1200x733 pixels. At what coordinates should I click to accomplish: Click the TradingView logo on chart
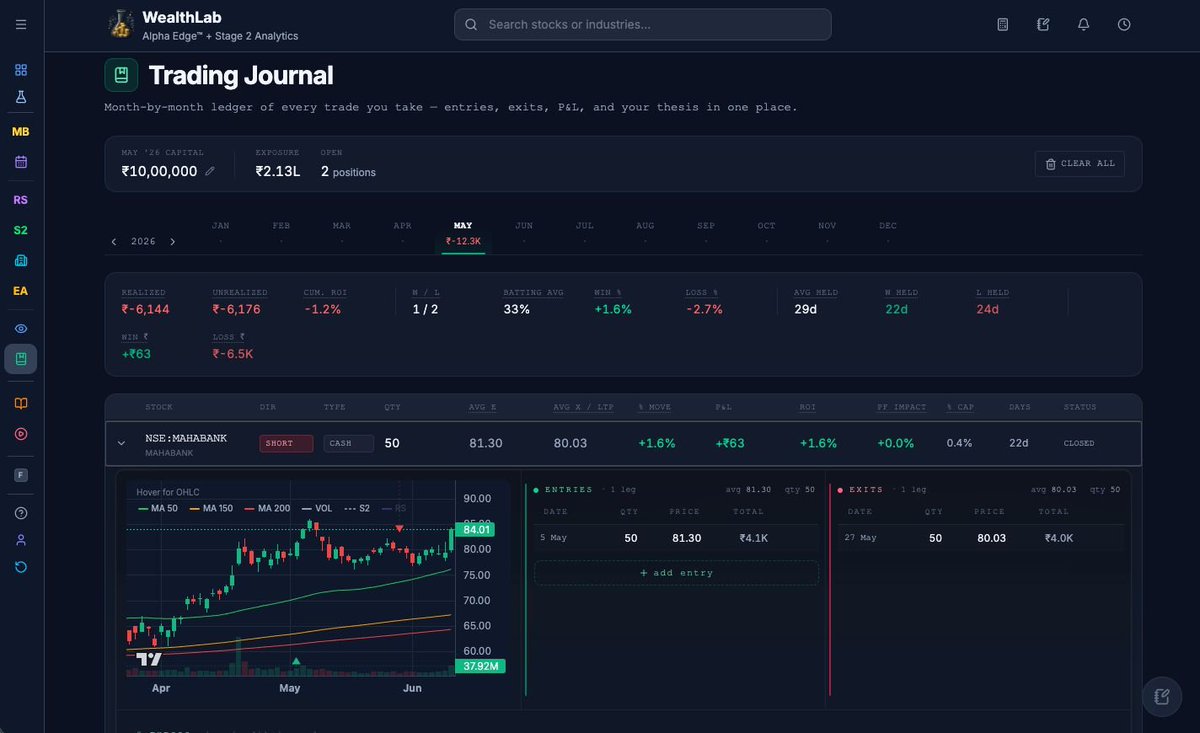click(x=149, y=660)
